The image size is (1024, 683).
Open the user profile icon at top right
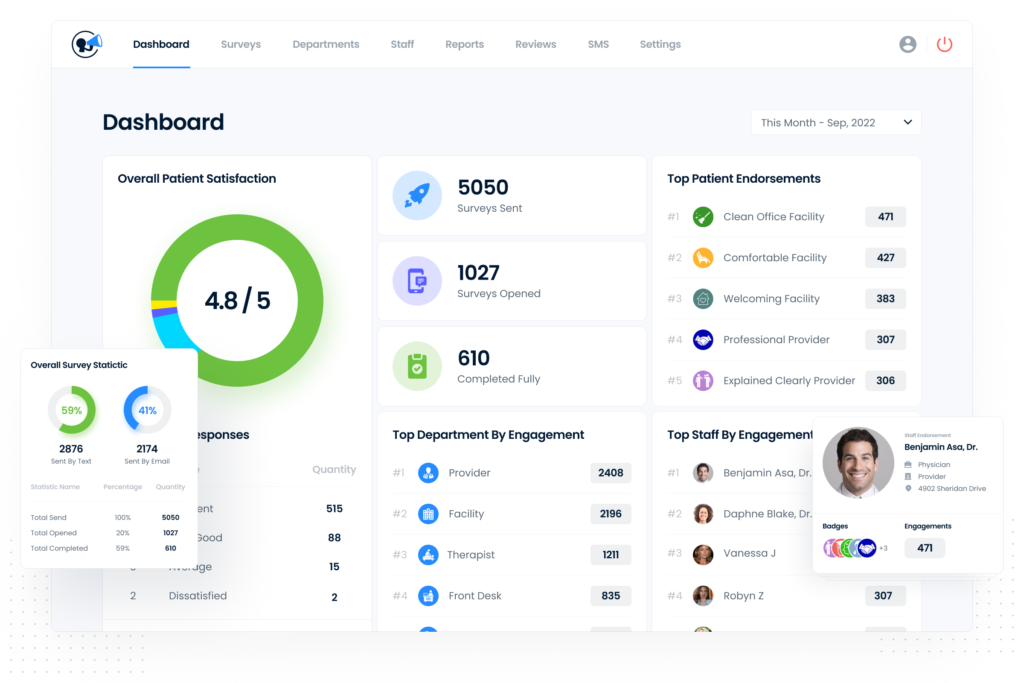pos(908,44)
